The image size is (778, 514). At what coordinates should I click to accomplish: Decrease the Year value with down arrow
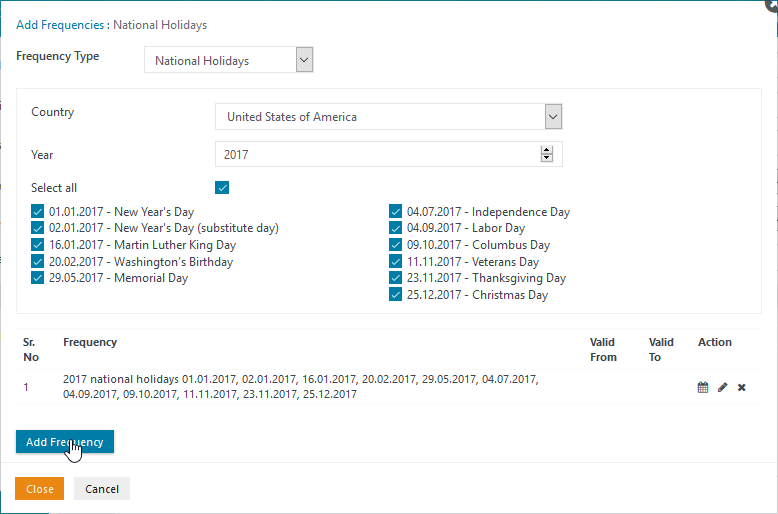tap(547, 158)
